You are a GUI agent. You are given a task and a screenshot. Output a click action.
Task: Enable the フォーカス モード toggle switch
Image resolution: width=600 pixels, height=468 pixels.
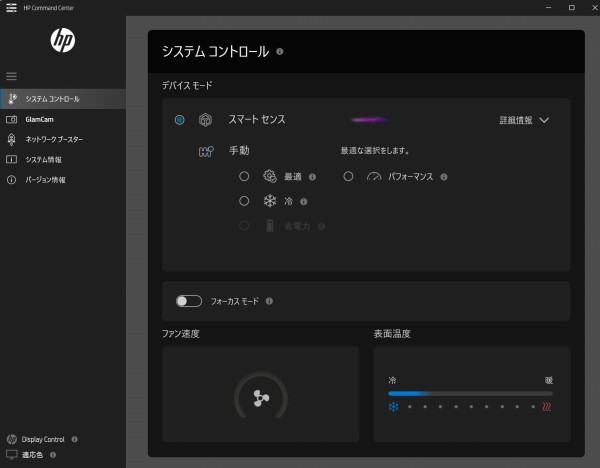[x=189, y=301]
